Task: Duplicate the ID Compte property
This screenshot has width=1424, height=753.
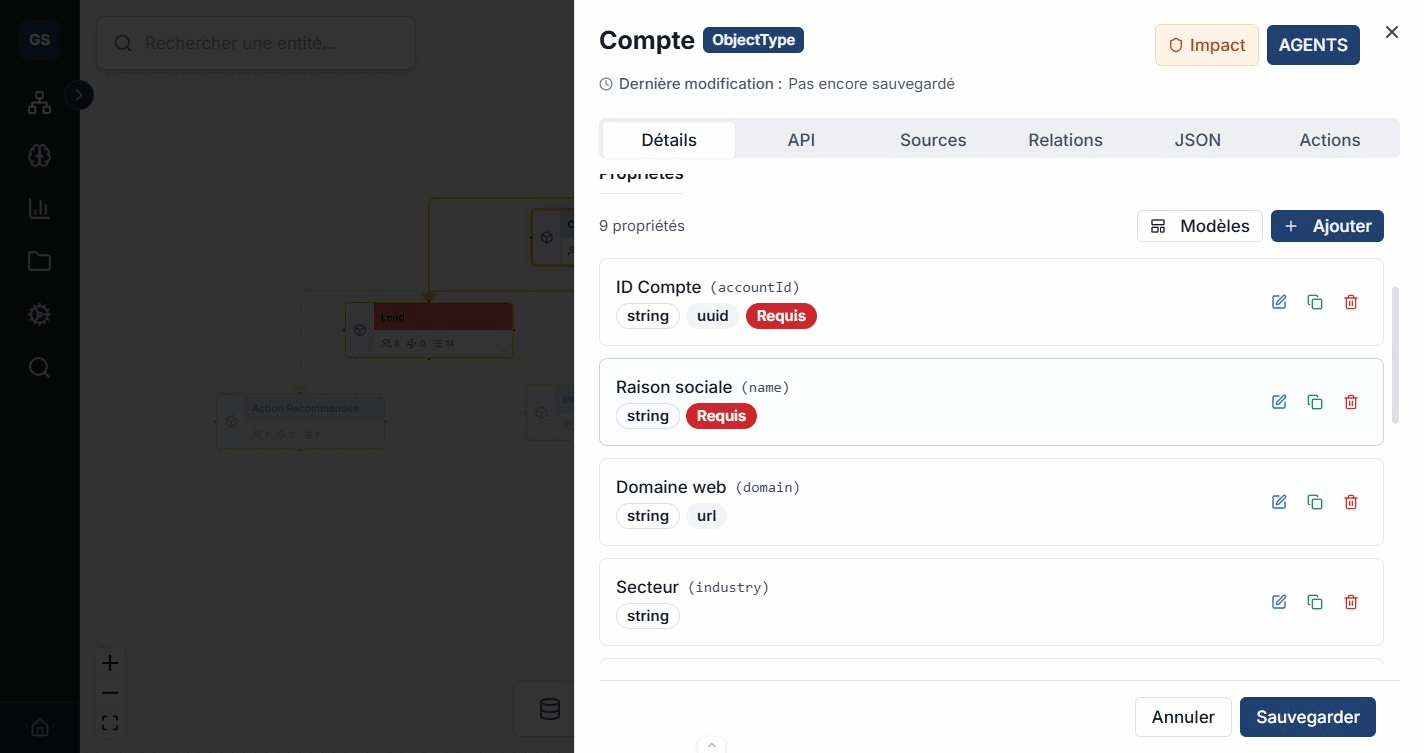Action: [x=1315, y=302]
